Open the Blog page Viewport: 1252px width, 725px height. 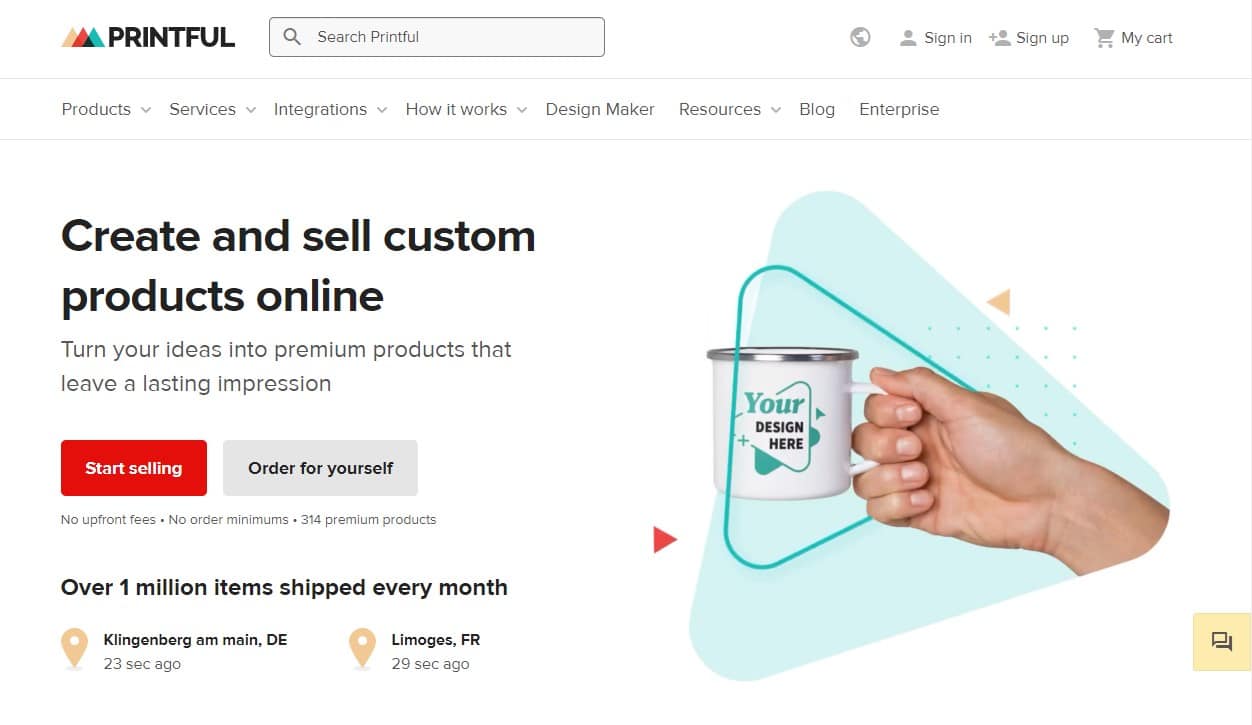tap(817, 109)
